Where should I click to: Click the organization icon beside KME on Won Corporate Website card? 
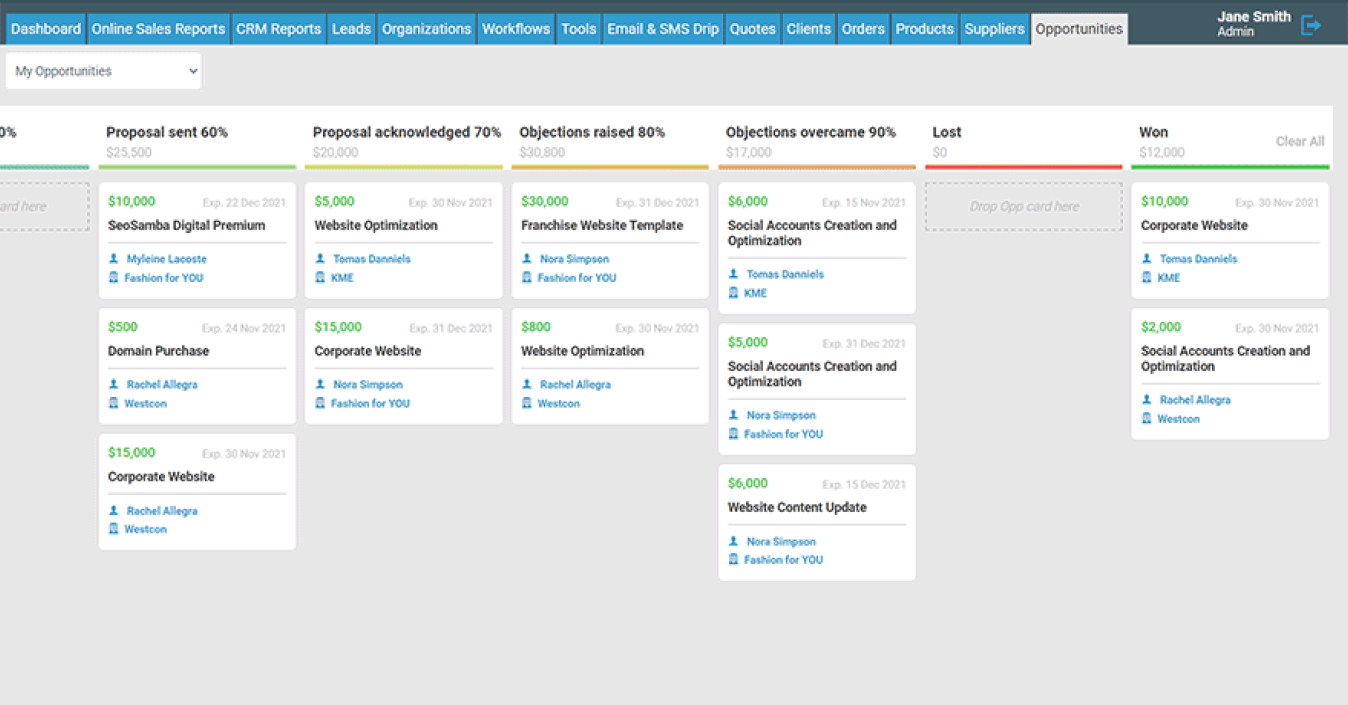pyautogui.click(x=1147, y=277)
